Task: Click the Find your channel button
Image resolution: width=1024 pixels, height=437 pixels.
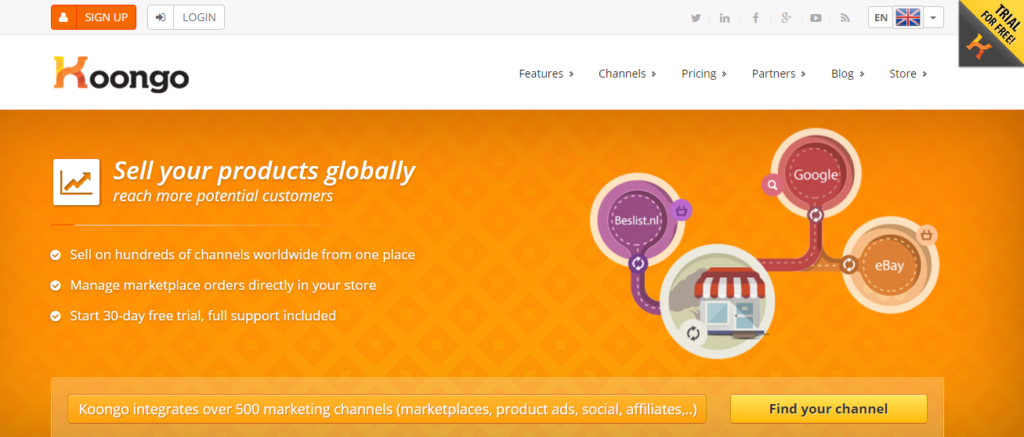Action: click(828, 409)
